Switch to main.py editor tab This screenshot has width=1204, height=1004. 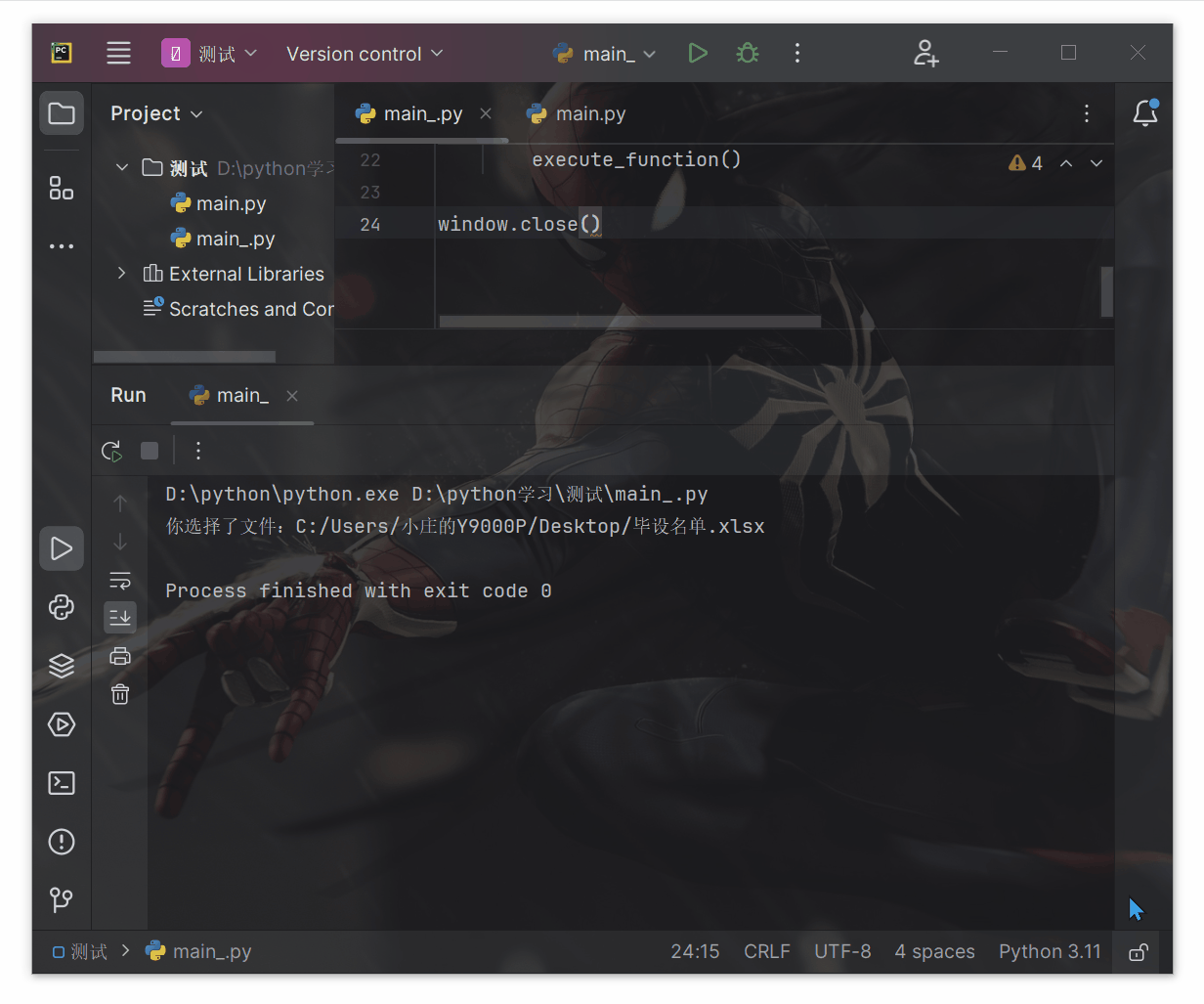pyautogui.click(x=577, y=113)
